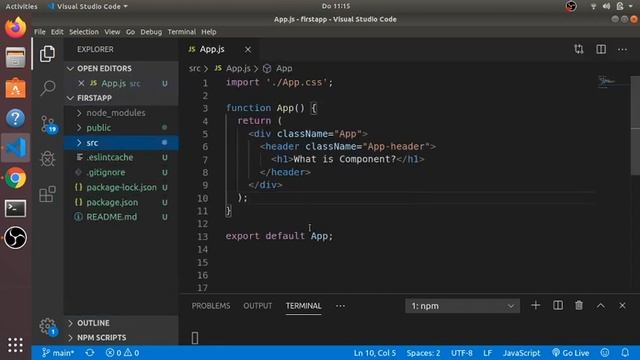Image resolution: width=640 pixels, height=360 pixels.
Task: Open the View menu
Action: (x=112, y=32)
